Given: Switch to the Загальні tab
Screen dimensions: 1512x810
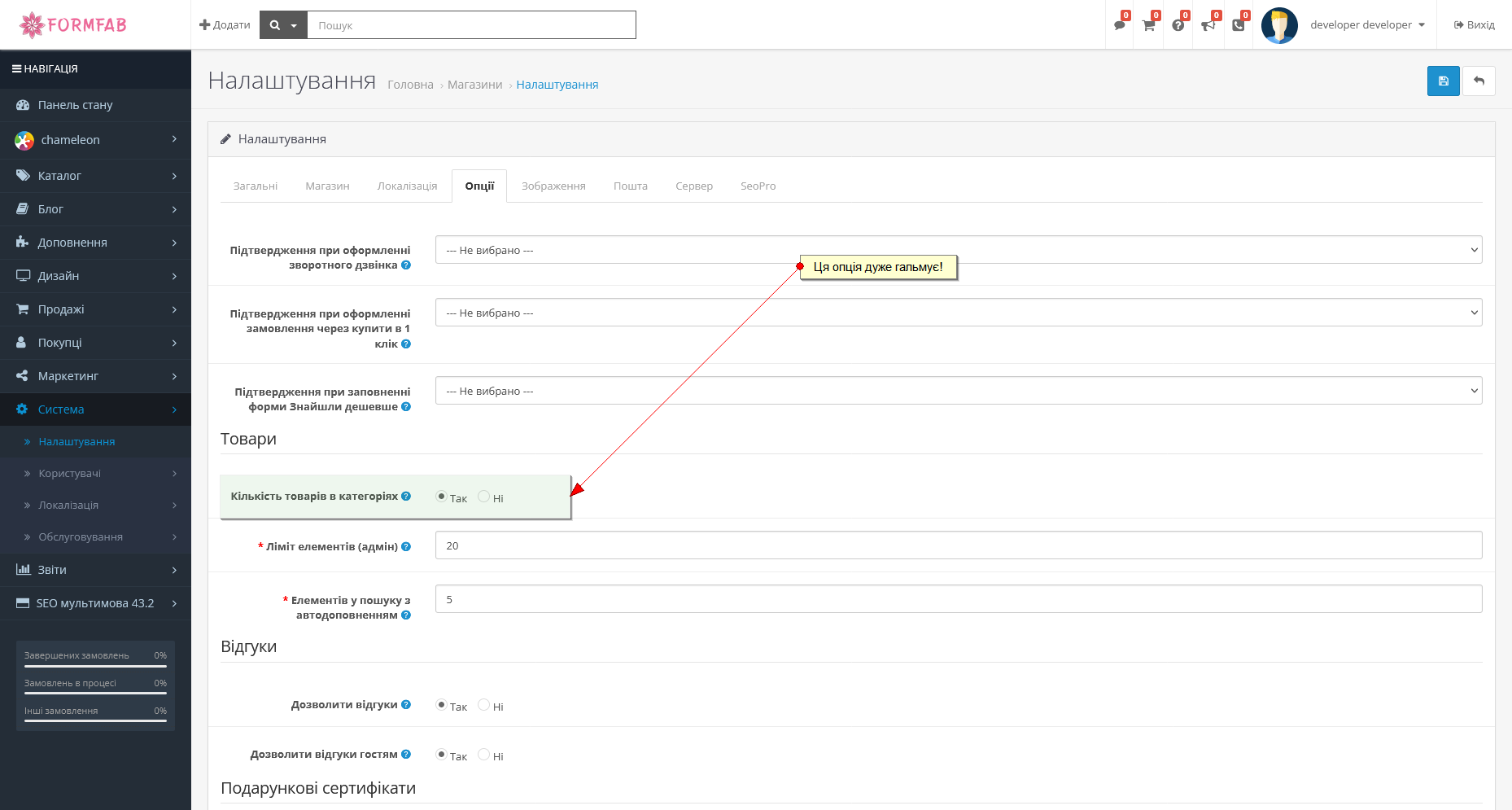Looking at the screenshot, I should [256, 186].
